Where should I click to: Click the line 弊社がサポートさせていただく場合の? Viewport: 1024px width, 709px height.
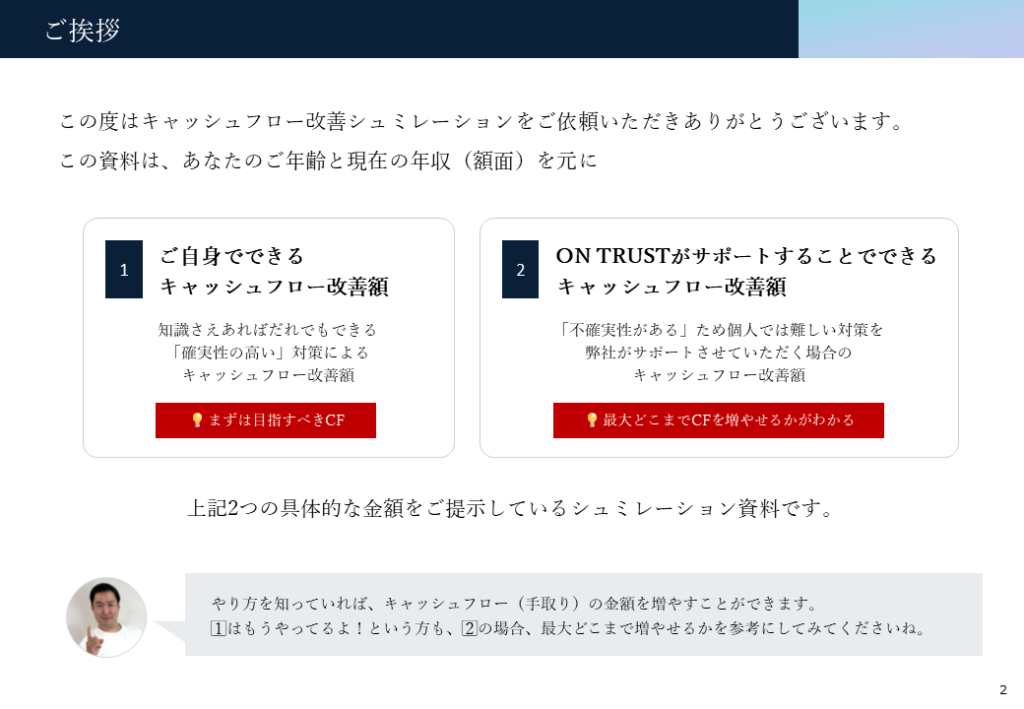coord(719,353)
